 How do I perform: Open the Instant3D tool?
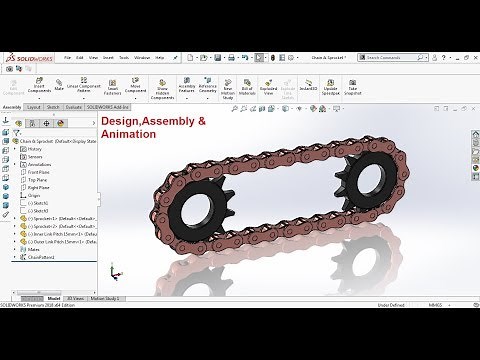pos(308,85)
